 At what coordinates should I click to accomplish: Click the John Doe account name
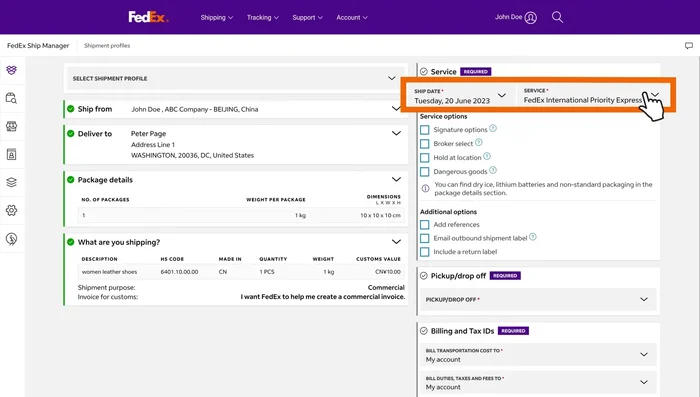[508, 17]
